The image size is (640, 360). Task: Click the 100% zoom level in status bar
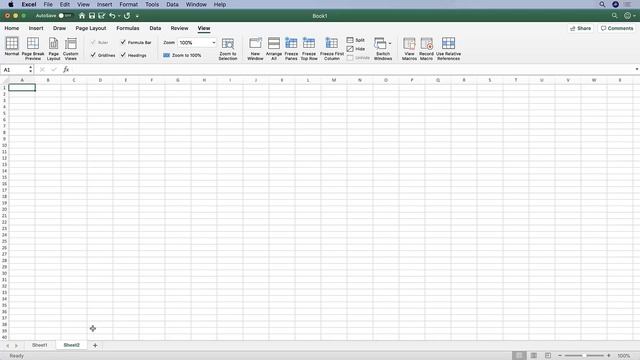pyautogui.click(x=624, y=356)
